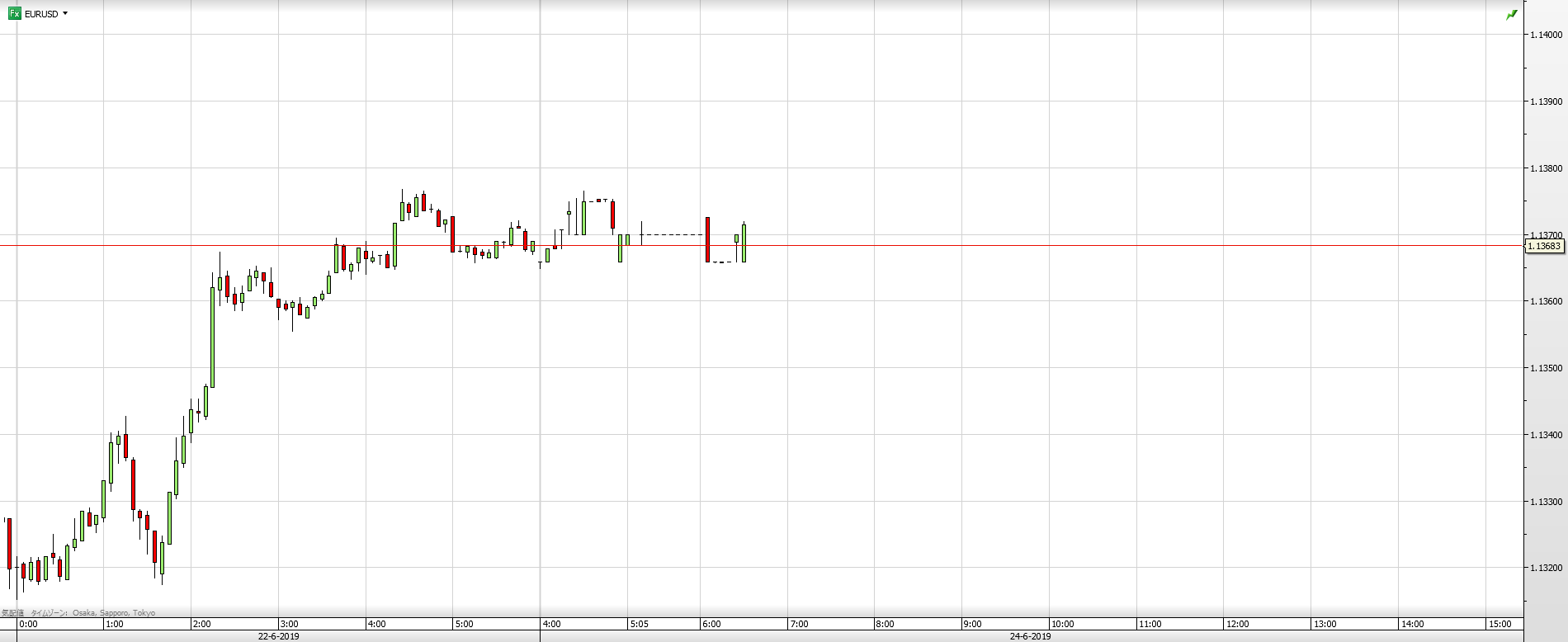Click the green Fx symbol icon
Viewport: 1568px width, 642px height.
point(14,14)
